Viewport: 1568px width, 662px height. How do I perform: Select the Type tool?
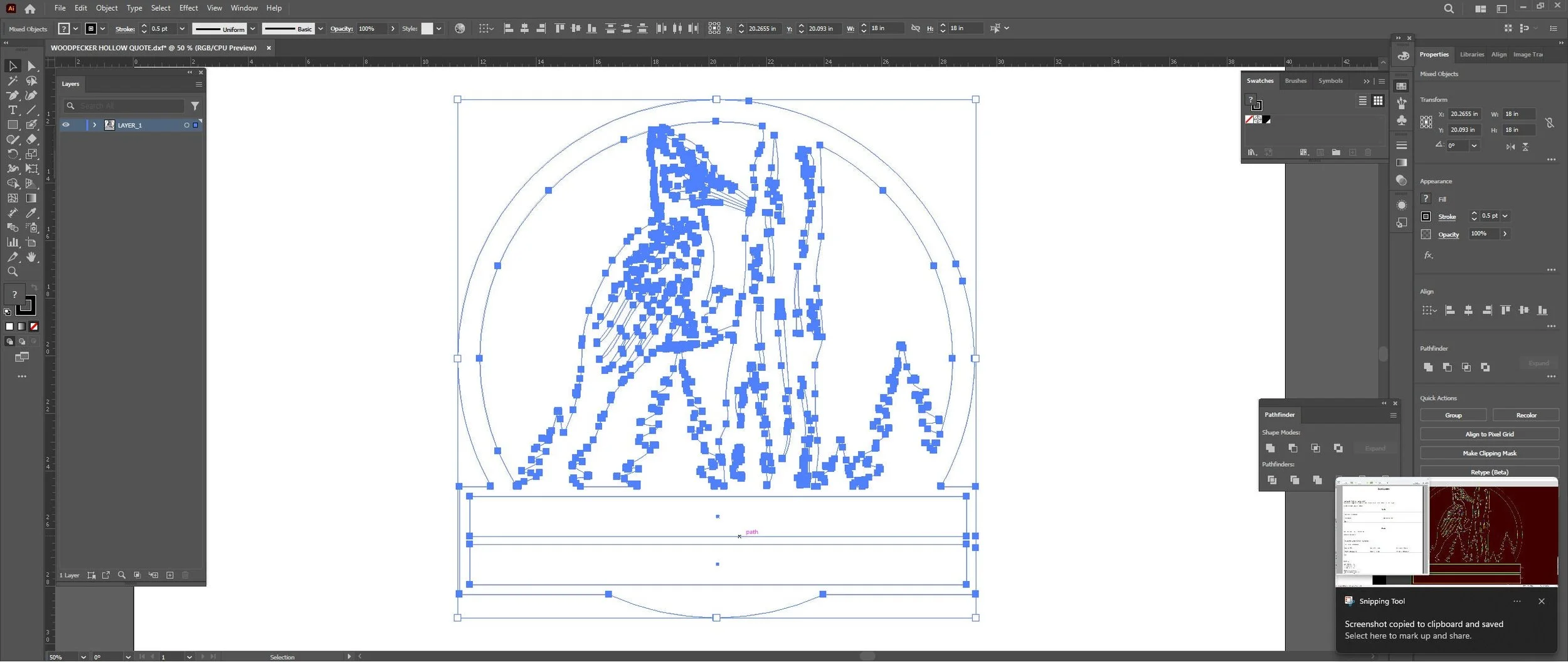coord(13,110)
